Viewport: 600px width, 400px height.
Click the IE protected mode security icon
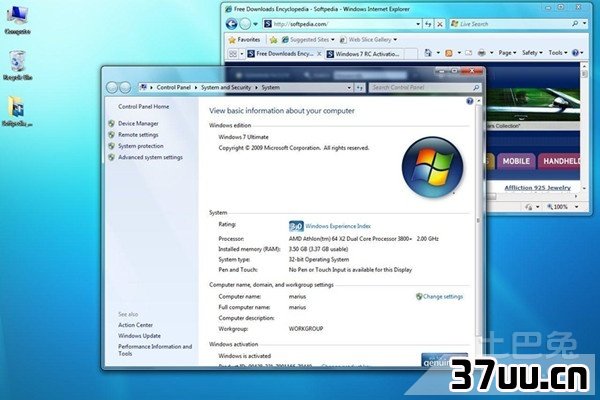tap(529, 207)
